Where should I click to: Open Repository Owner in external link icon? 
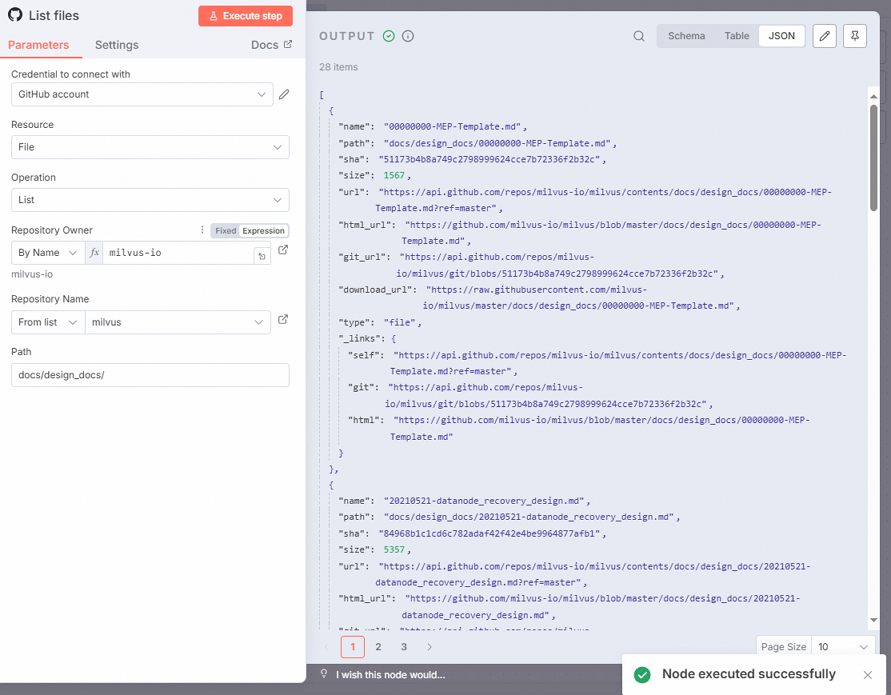(x=283, y=249)
